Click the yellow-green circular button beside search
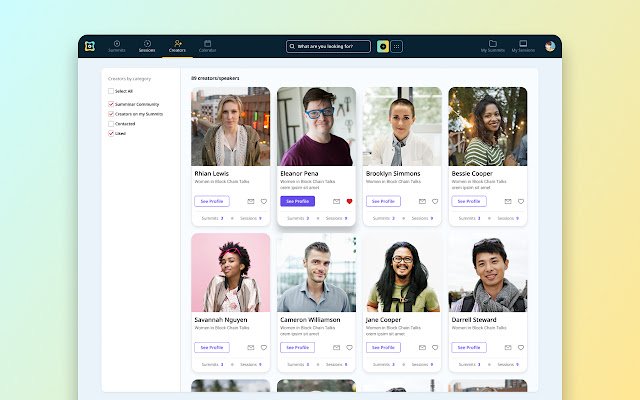 383,47
